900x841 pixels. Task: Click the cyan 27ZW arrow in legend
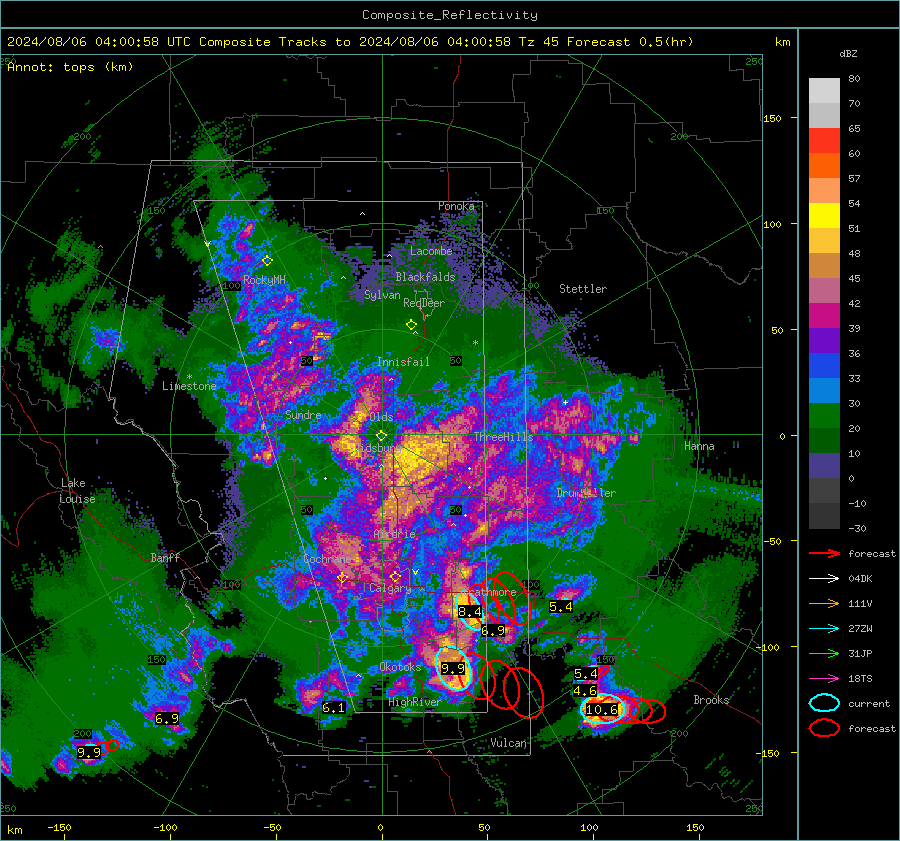tap(824, 629)
